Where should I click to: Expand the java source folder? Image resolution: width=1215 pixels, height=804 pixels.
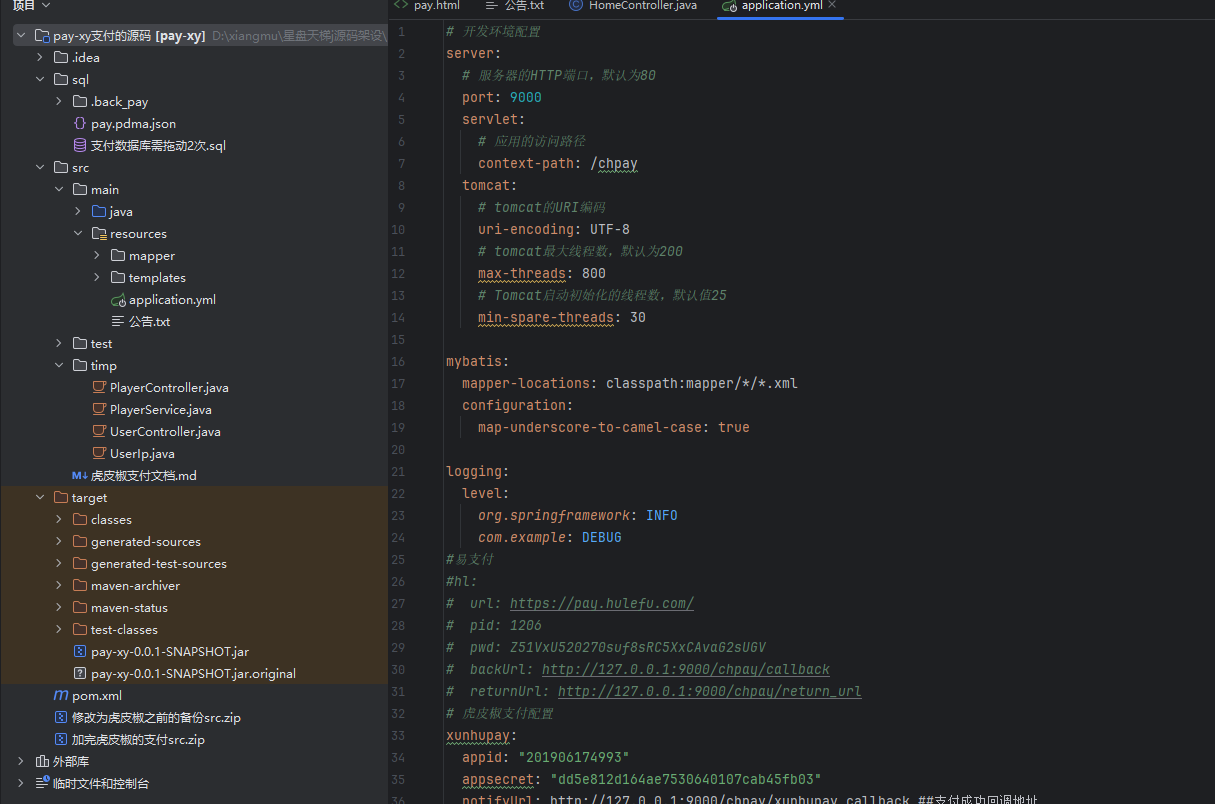(78, 211)
